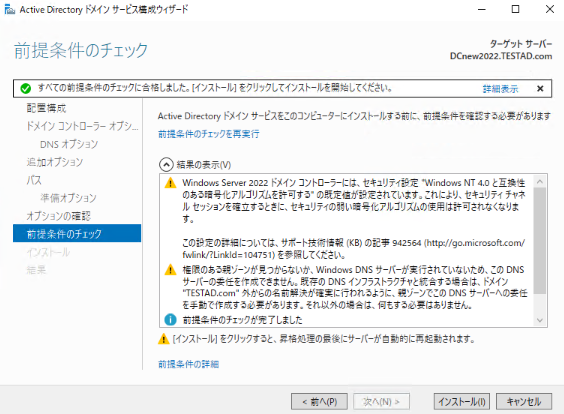Collapse the 結果の表示(V) expander chevron
This screenshot has width=564, height=414.
(x=166, y=165)
